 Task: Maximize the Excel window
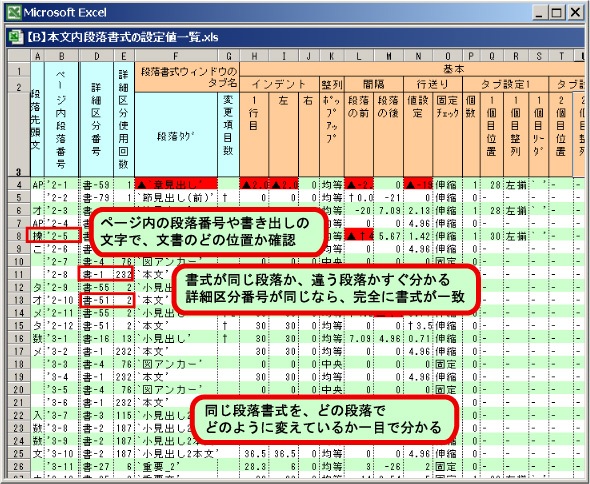557,13
